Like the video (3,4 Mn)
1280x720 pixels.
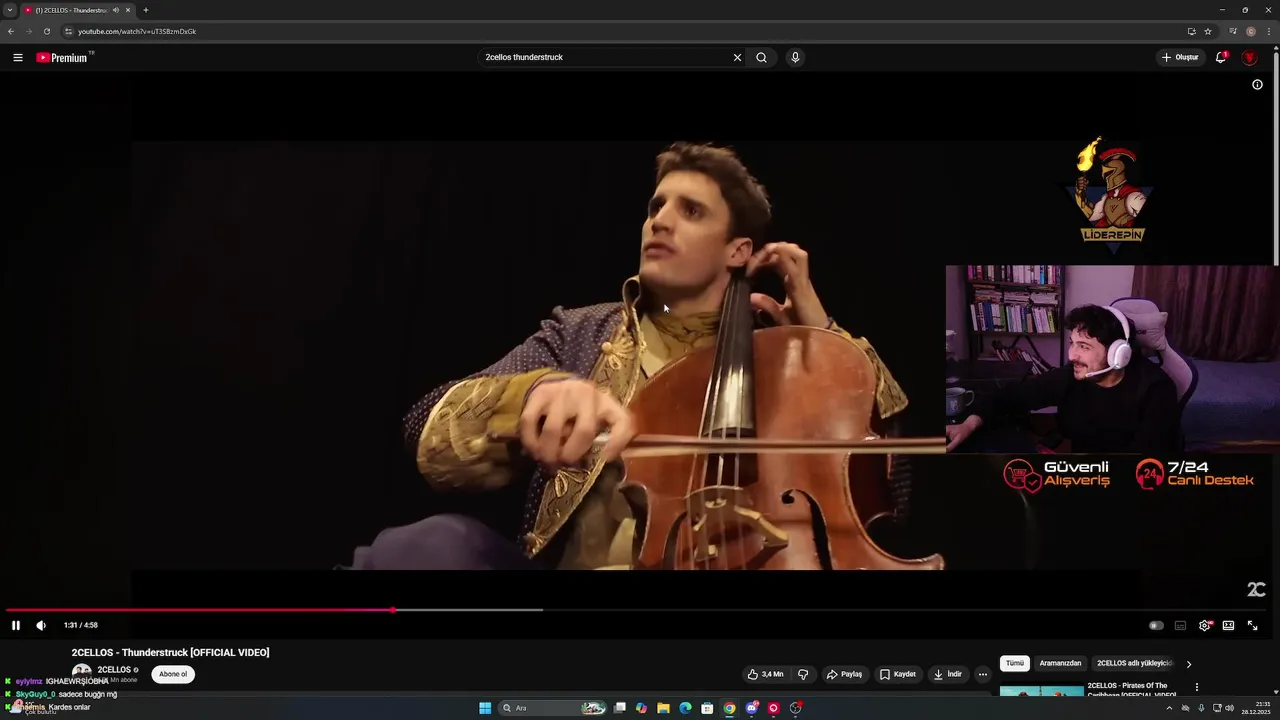click(765, 674)
